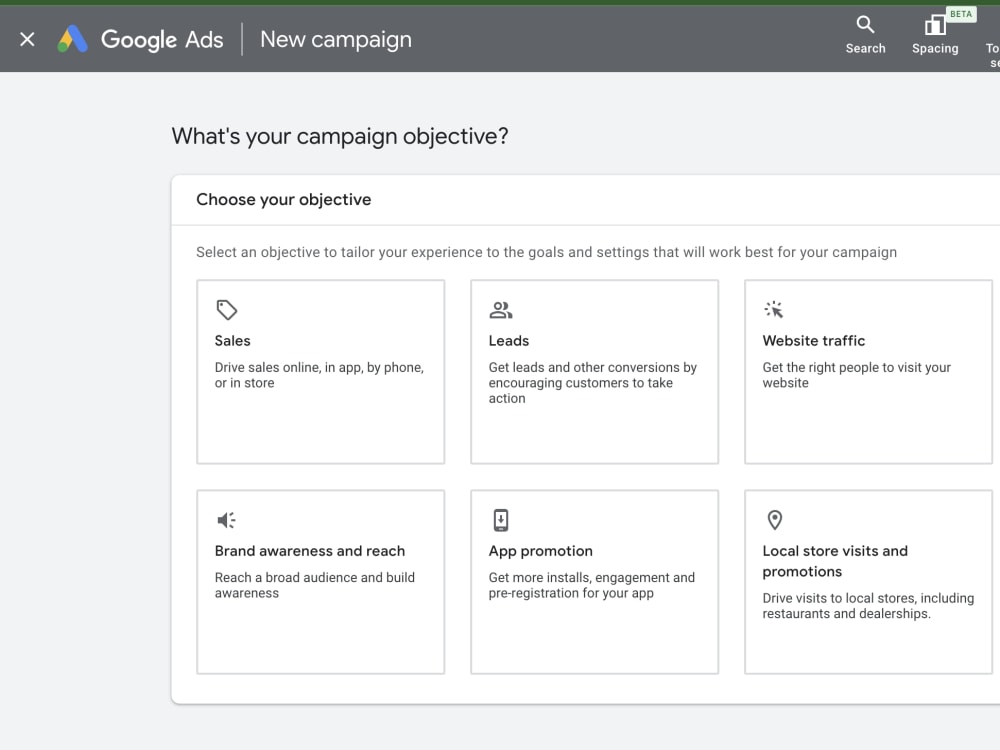Click 'Drive sales online, in app' description

pos(319,375)
